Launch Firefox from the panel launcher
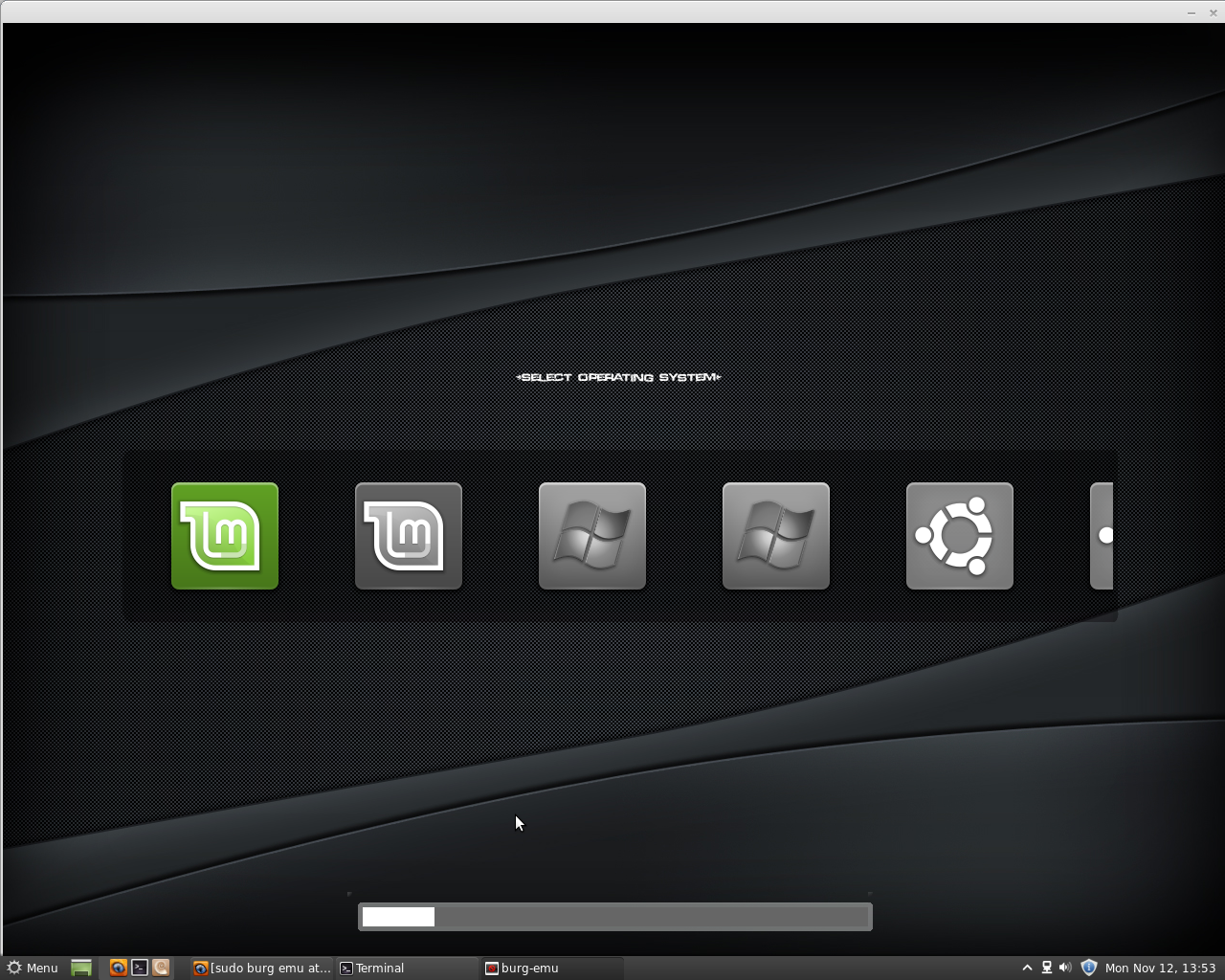 click(x=118, y=968)
